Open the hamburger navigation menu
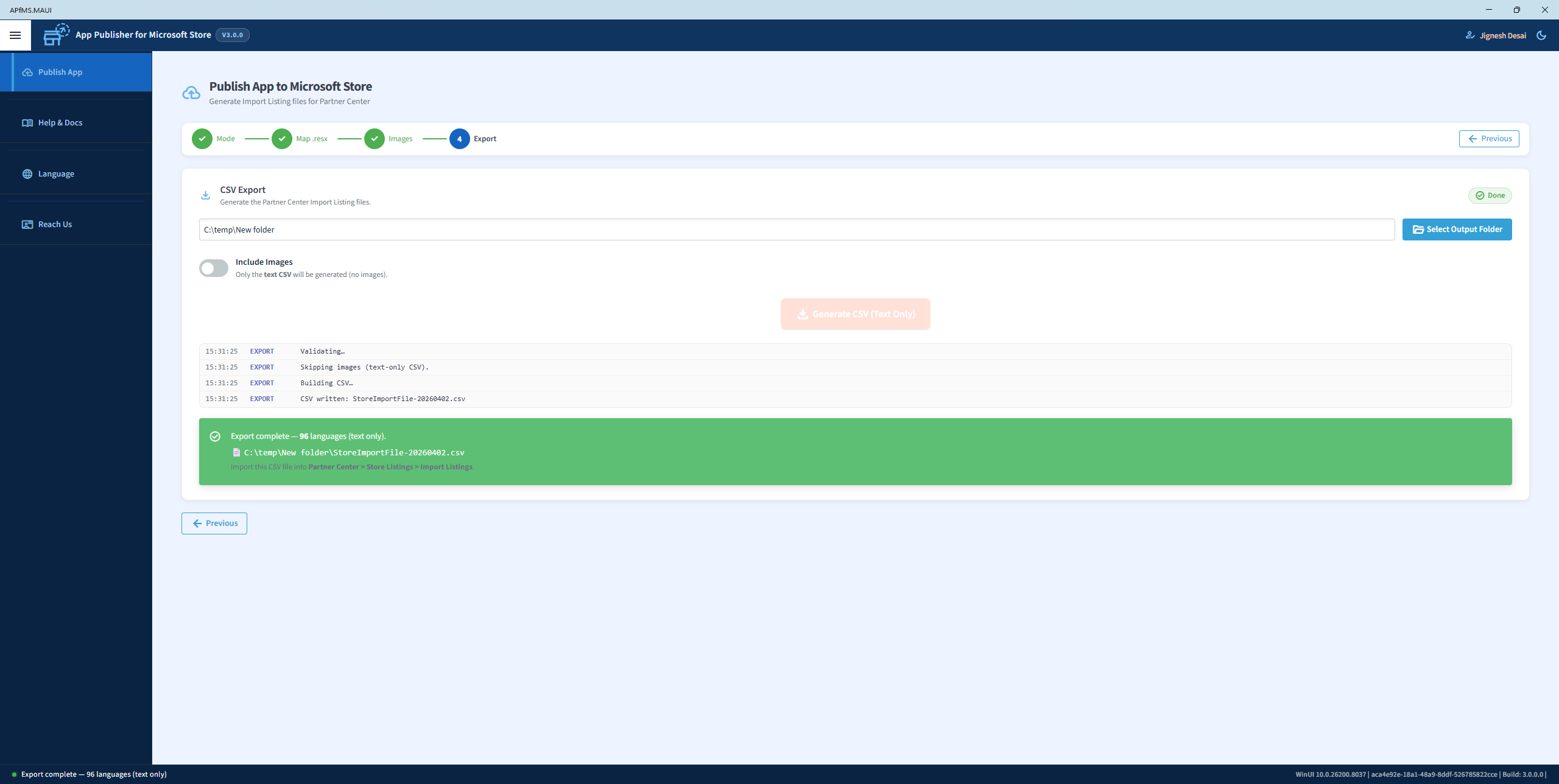Viewport: 1559px width, 784px height. pyautogui.click(x=15, y=35)
